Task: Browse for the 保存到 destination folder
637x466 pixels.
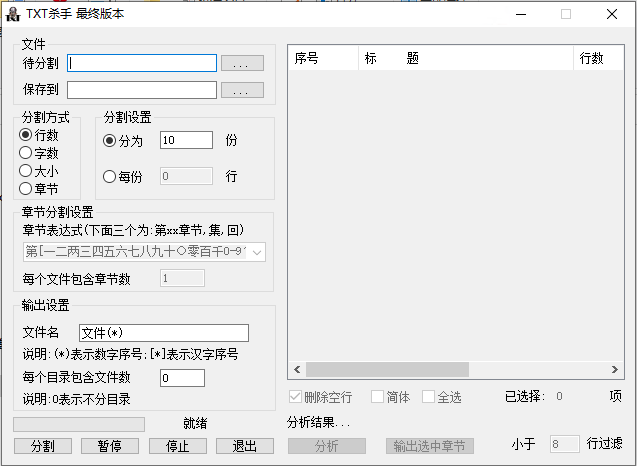Action: click(242, 90)
